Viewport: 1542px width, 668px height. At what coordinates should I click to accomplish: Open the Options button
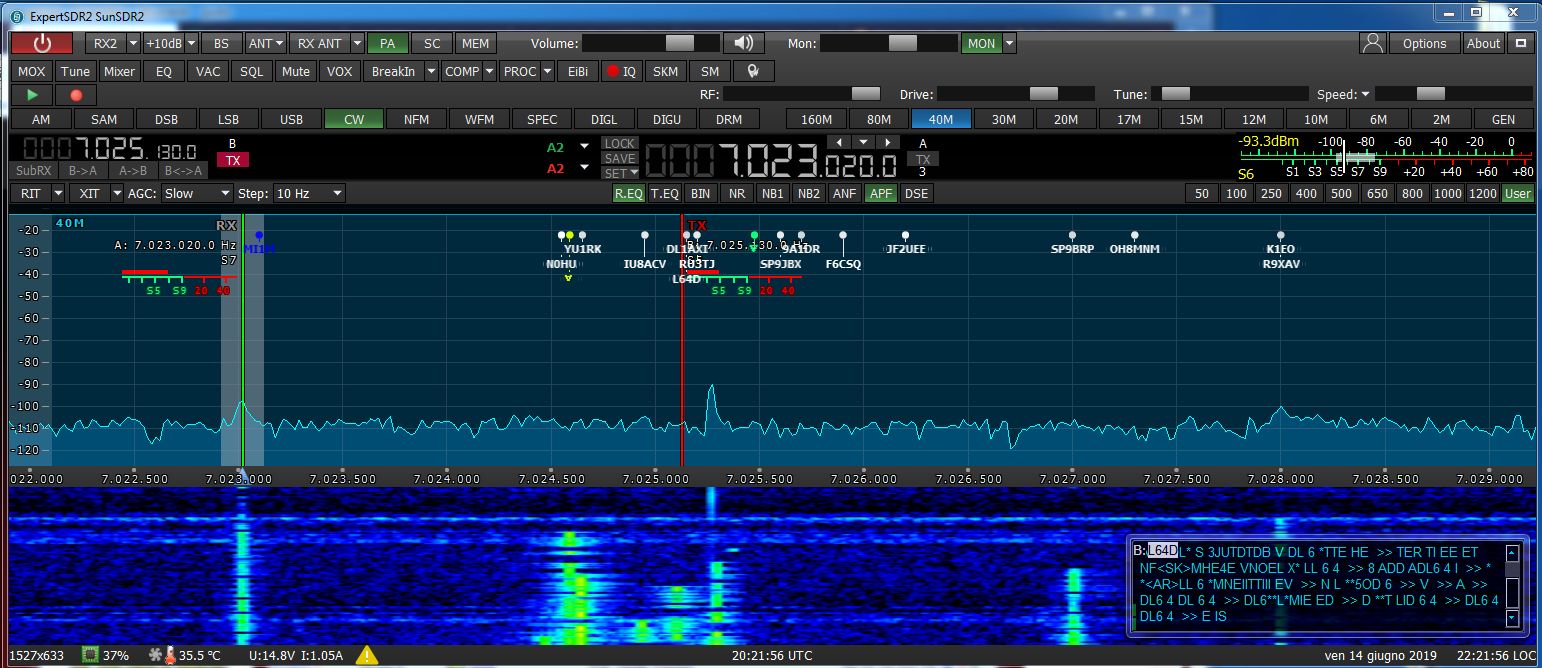[1424, 43]
